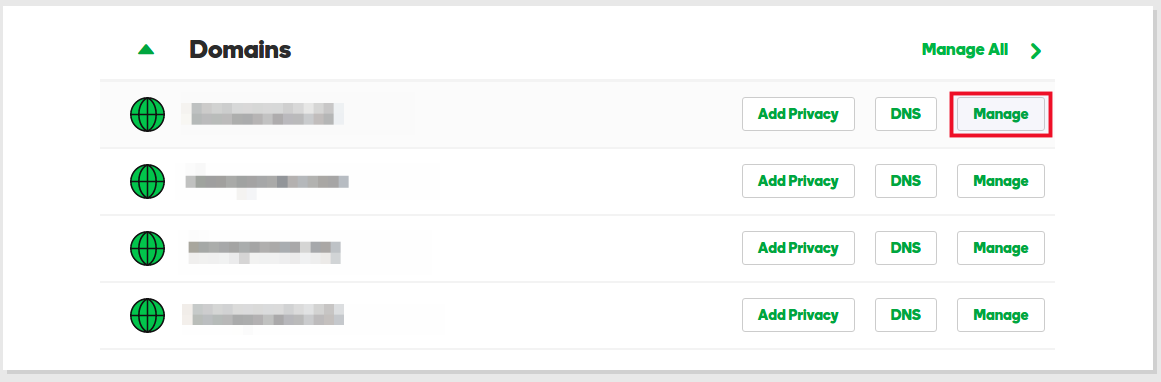Click the globe icon in the first domain row
The image size is (1161, 382).
[147, 115]
